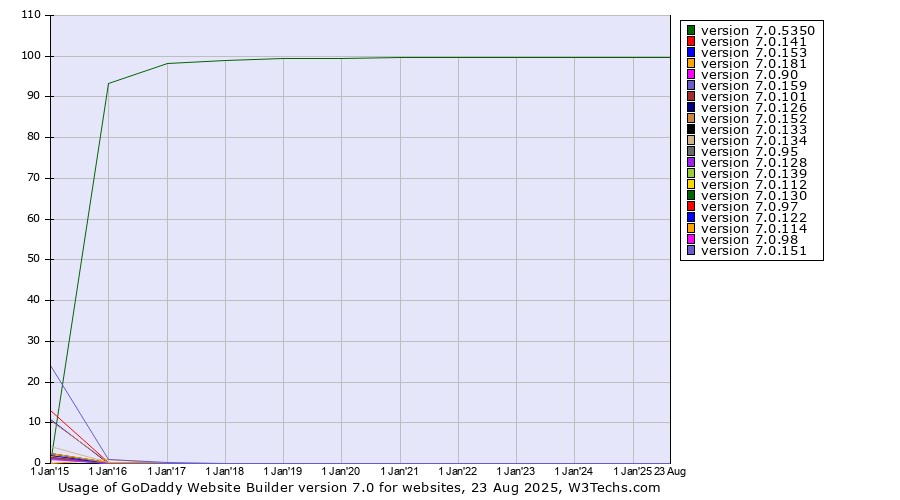900x500 pixels.
Task: Click the x-axis label 23 Aug
Action: point(670,471)
